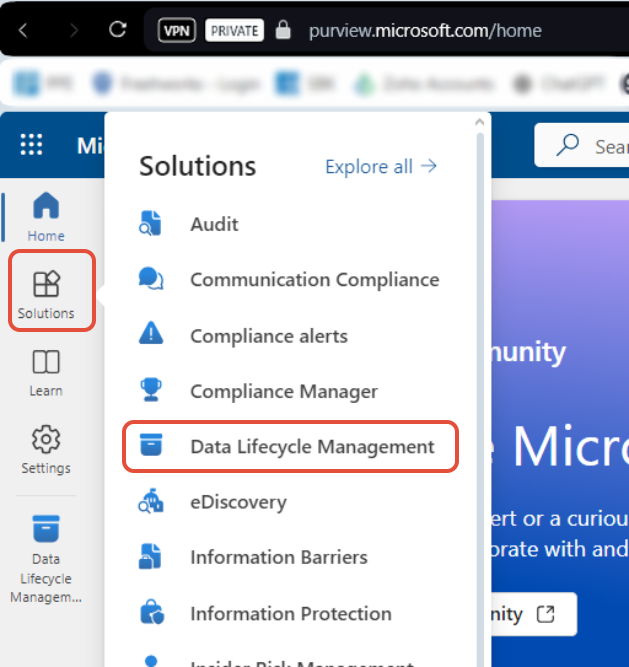
Task: Click the Compliance alerts warning icon
Action: click(x=151, y=334)
